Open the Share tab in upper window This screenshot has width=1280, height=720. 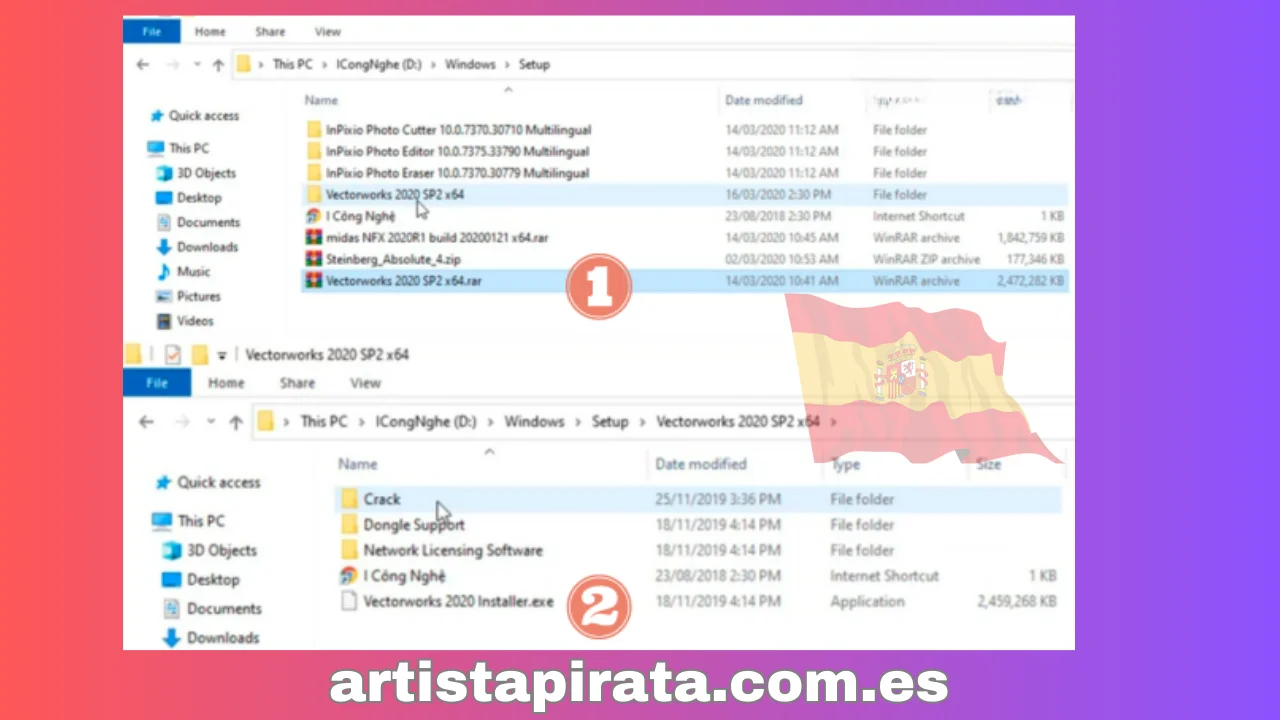point(270,32)
